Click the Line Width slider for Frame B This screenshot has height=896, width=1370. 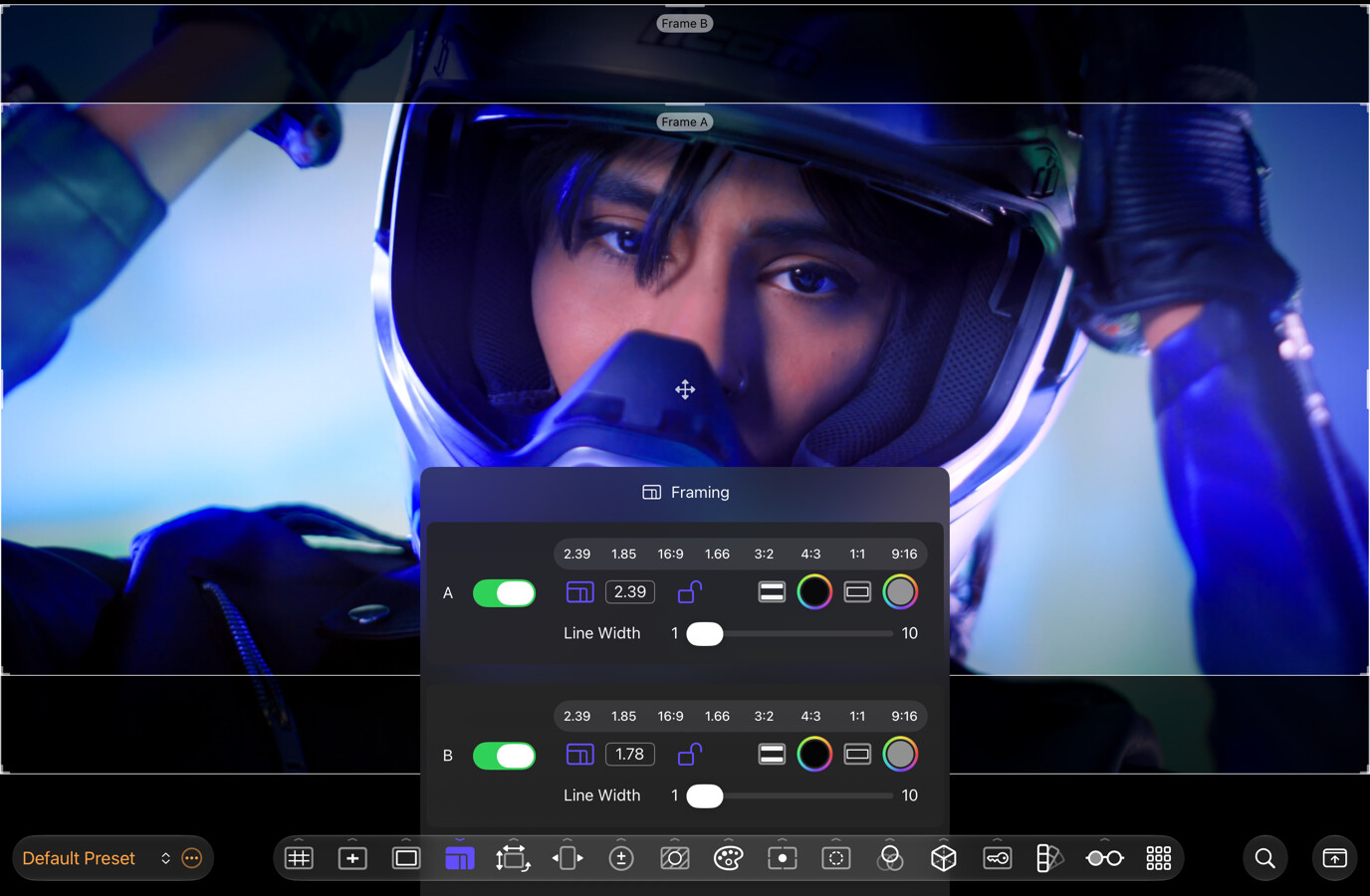pyautogui.click(x=791, y=796)
